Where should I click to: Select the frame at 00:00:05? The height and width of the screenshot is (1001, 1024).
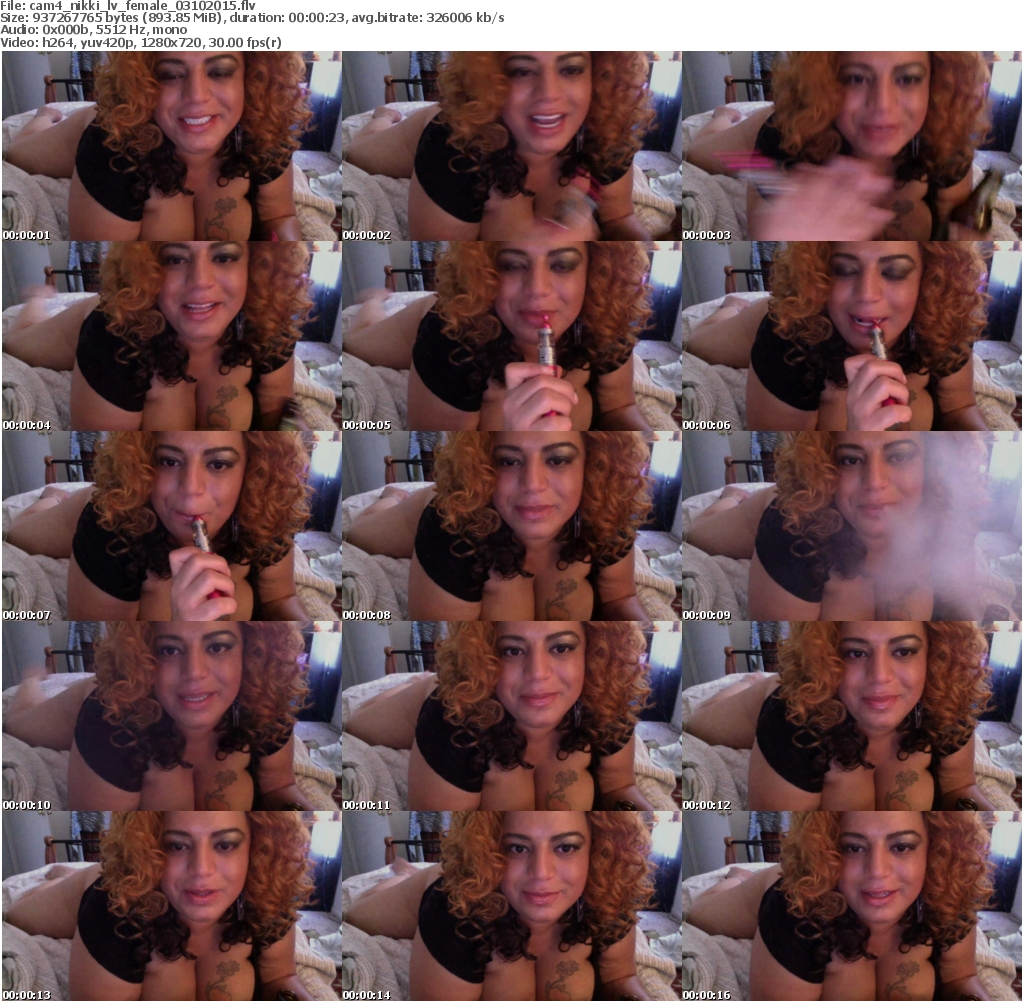(511, 336)
